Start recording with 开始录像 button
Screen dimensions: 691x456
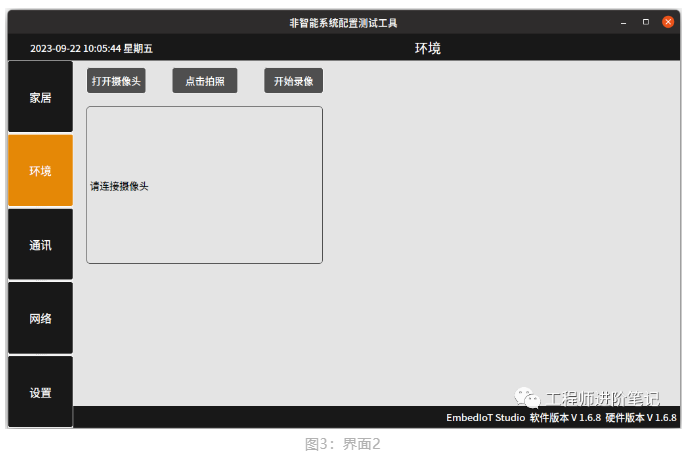click(293, 81)
